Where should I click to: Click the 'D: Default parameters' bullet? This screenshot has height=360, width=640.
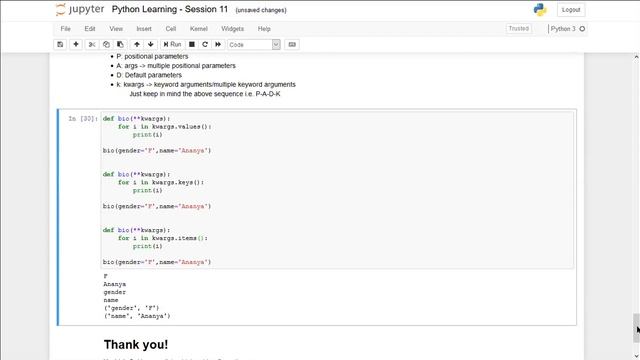pyautogui.click(x=149, y=75)
